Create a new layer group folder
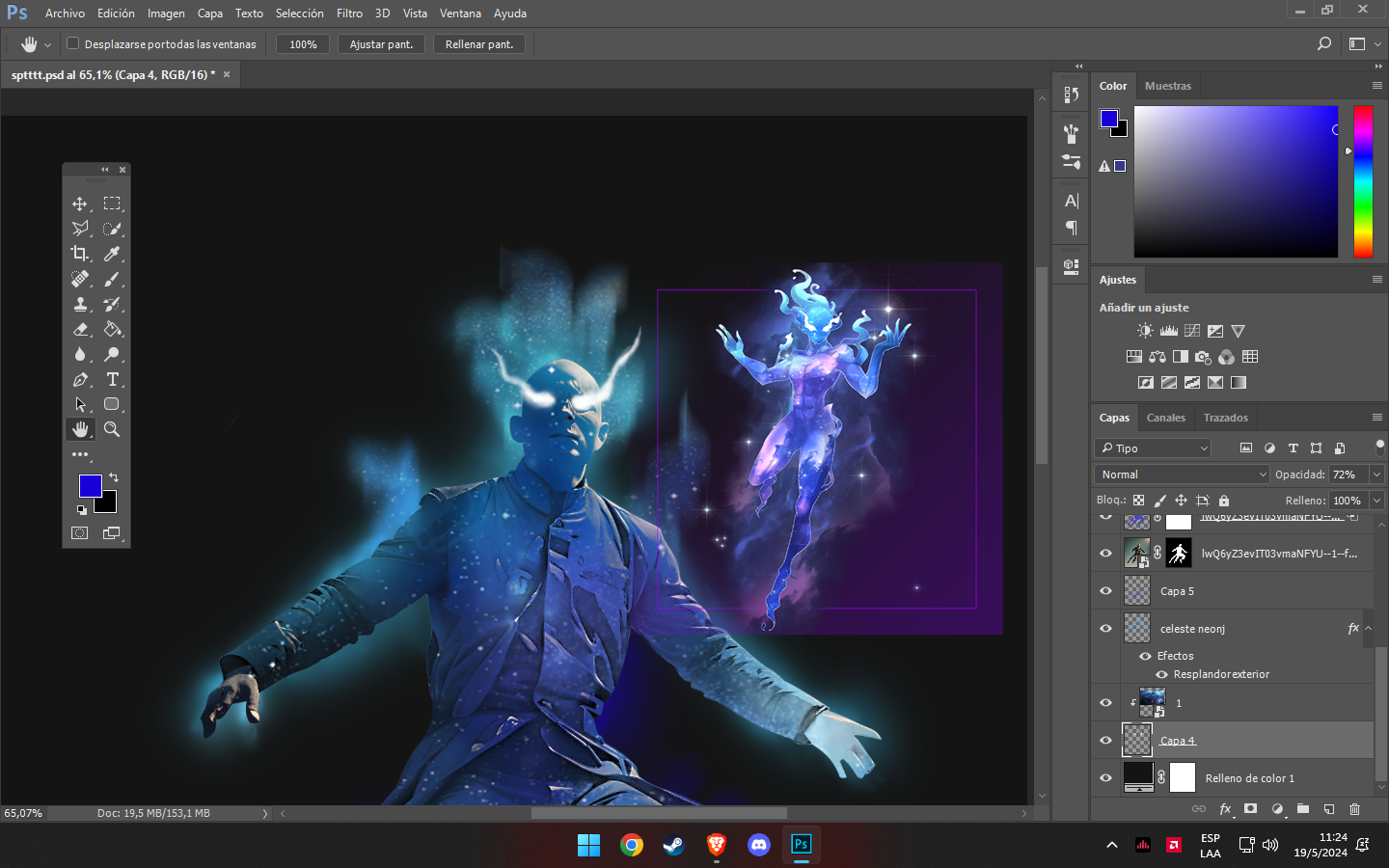The height and width of the screenshot is (868, 1389). pyautogui.click(x=1303, y=809)
